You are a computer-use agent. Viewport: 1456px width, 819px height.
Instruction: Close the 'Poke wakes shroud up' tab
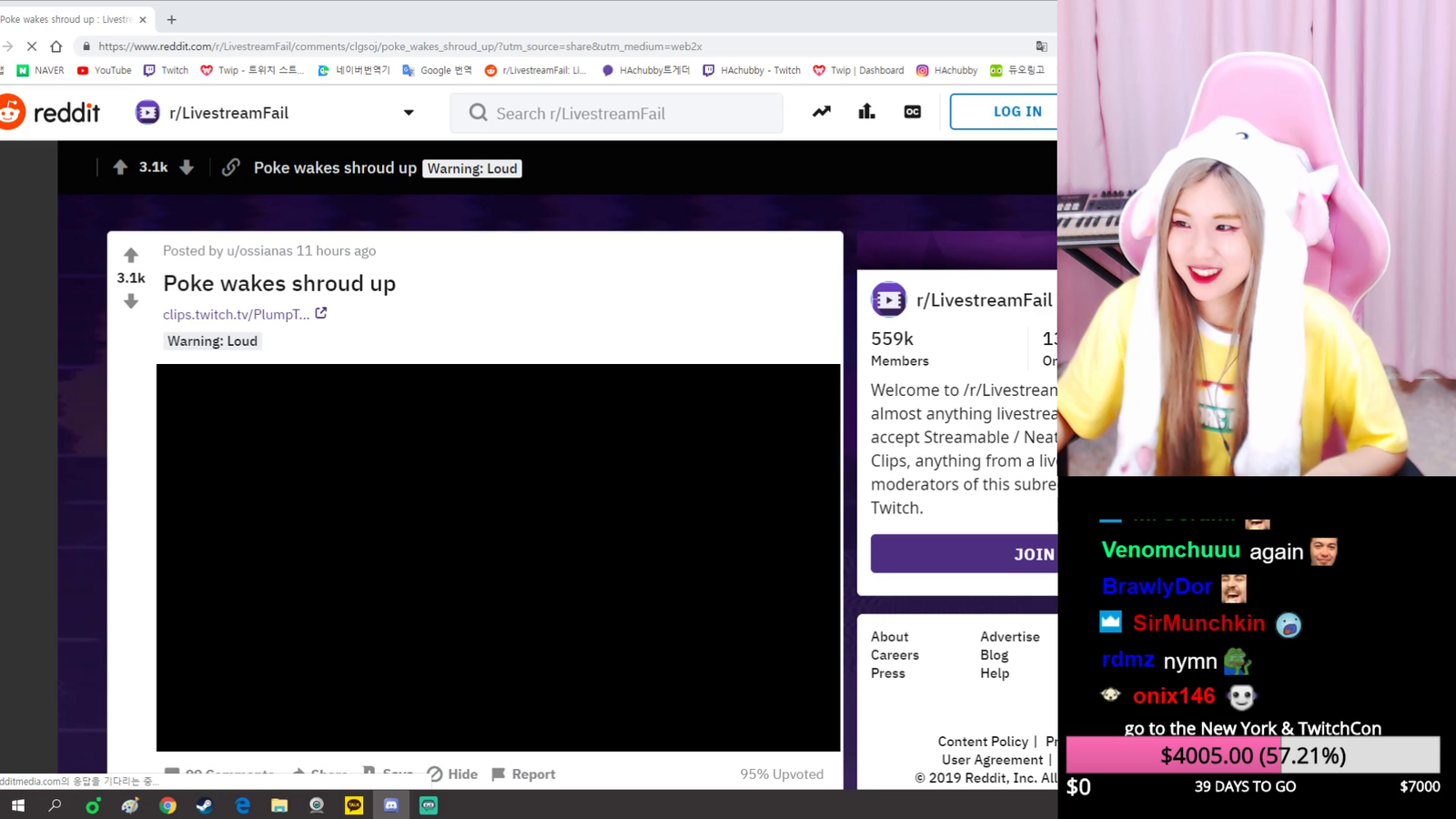coord(143,19)
